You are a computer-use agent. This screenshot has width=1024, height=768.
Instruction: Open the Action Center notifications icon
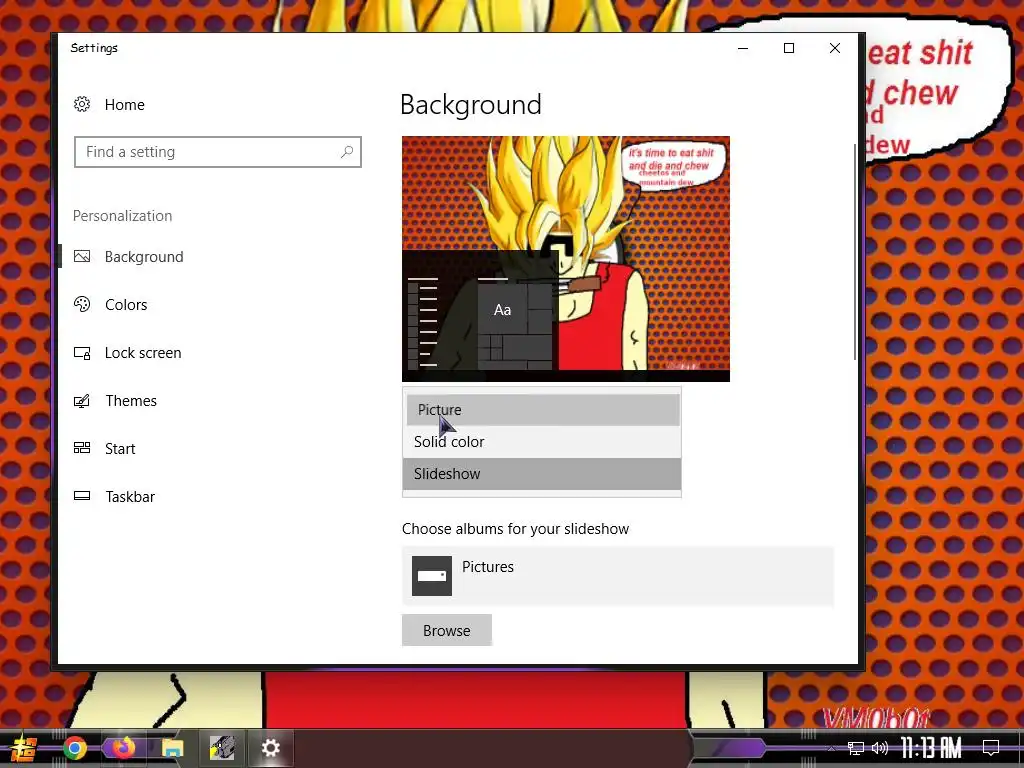991,748
